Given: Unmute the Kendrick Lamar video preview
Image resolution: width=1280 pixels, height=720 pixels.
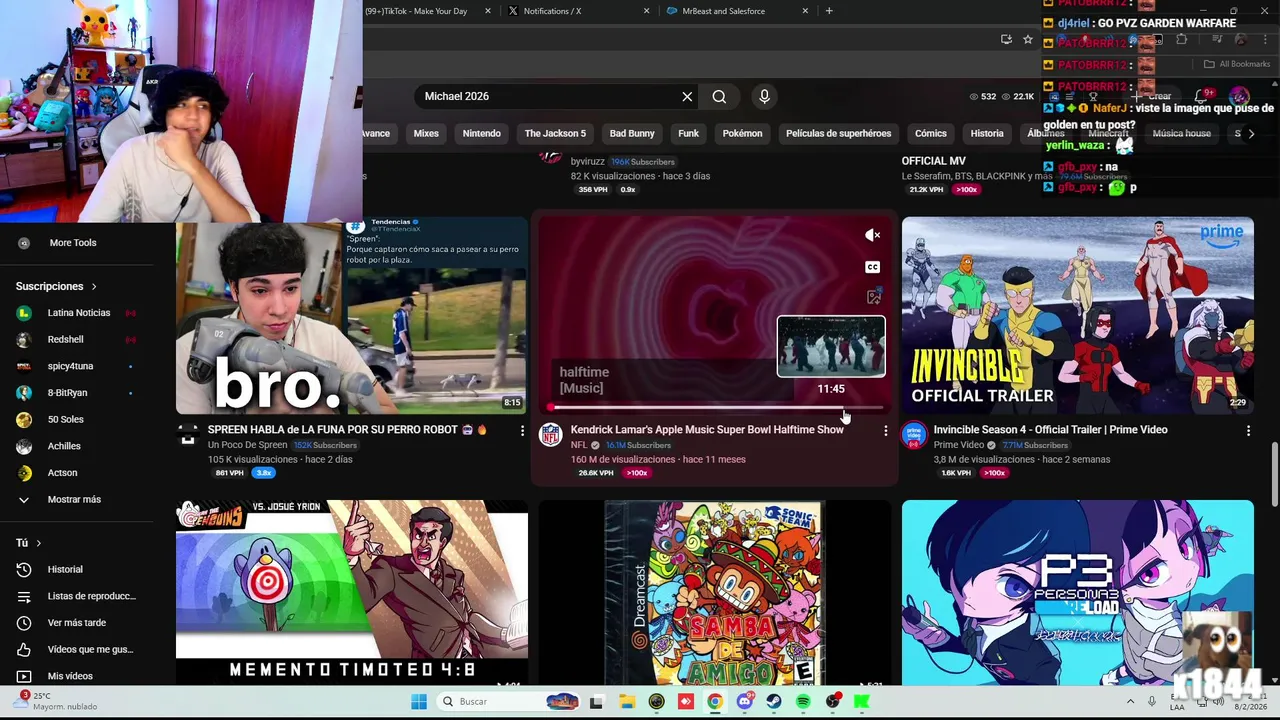Looking at the screenshot, I should [873, 235].
